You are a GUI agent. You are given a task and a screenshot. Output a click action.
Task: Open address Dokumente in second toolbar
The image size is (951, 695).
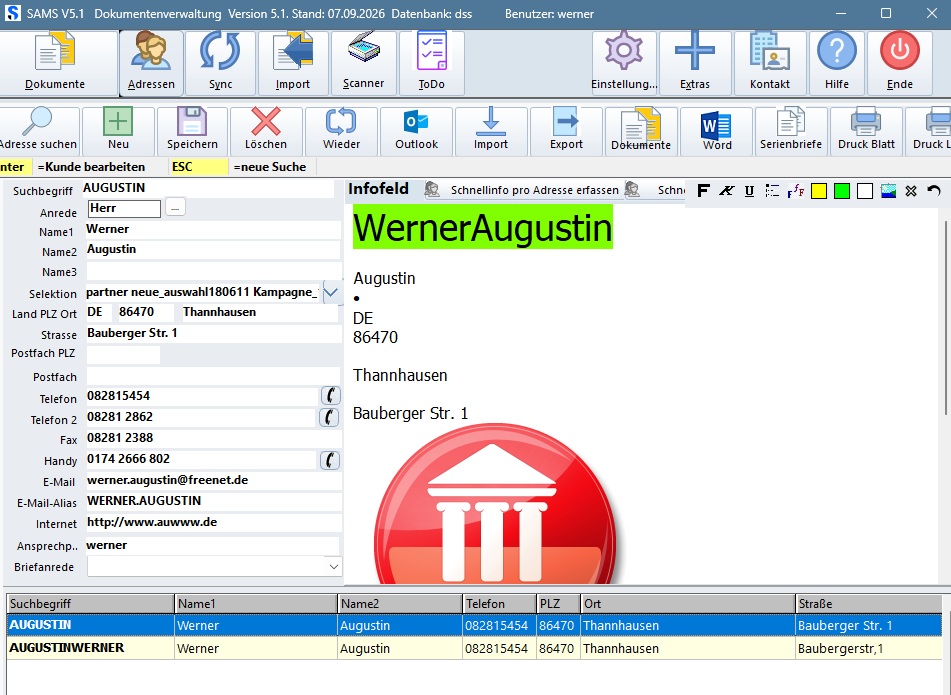click(641, 130)
